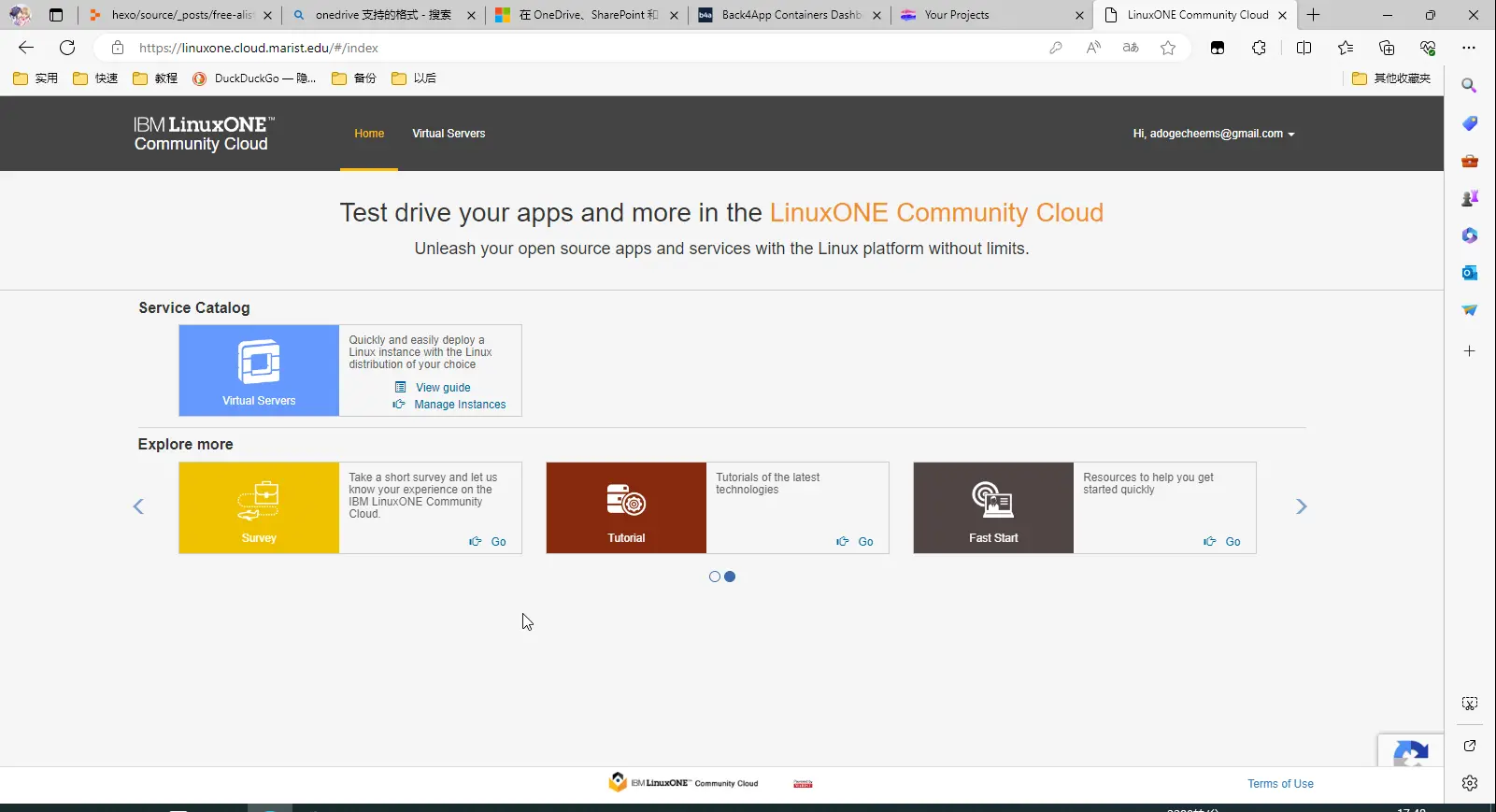Switch to hexo/source/_posts tab
The image size is (1496, 812).
pos(181,15)
